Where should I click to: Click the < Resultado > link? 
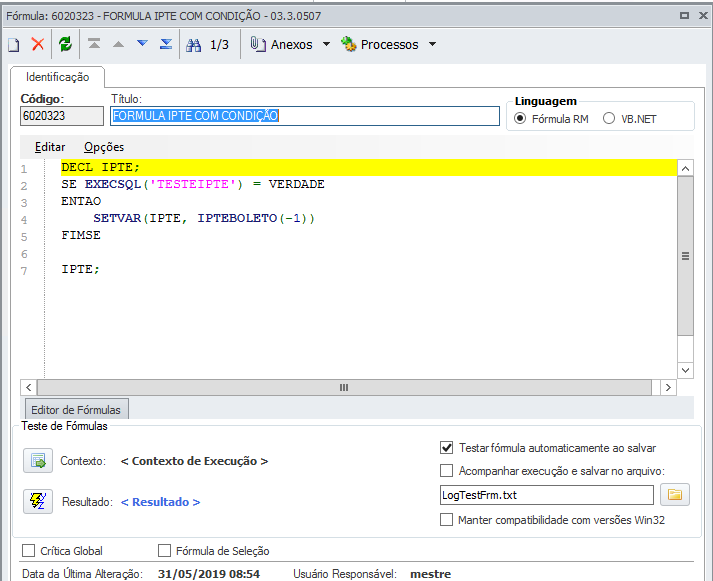pos(161,502)
